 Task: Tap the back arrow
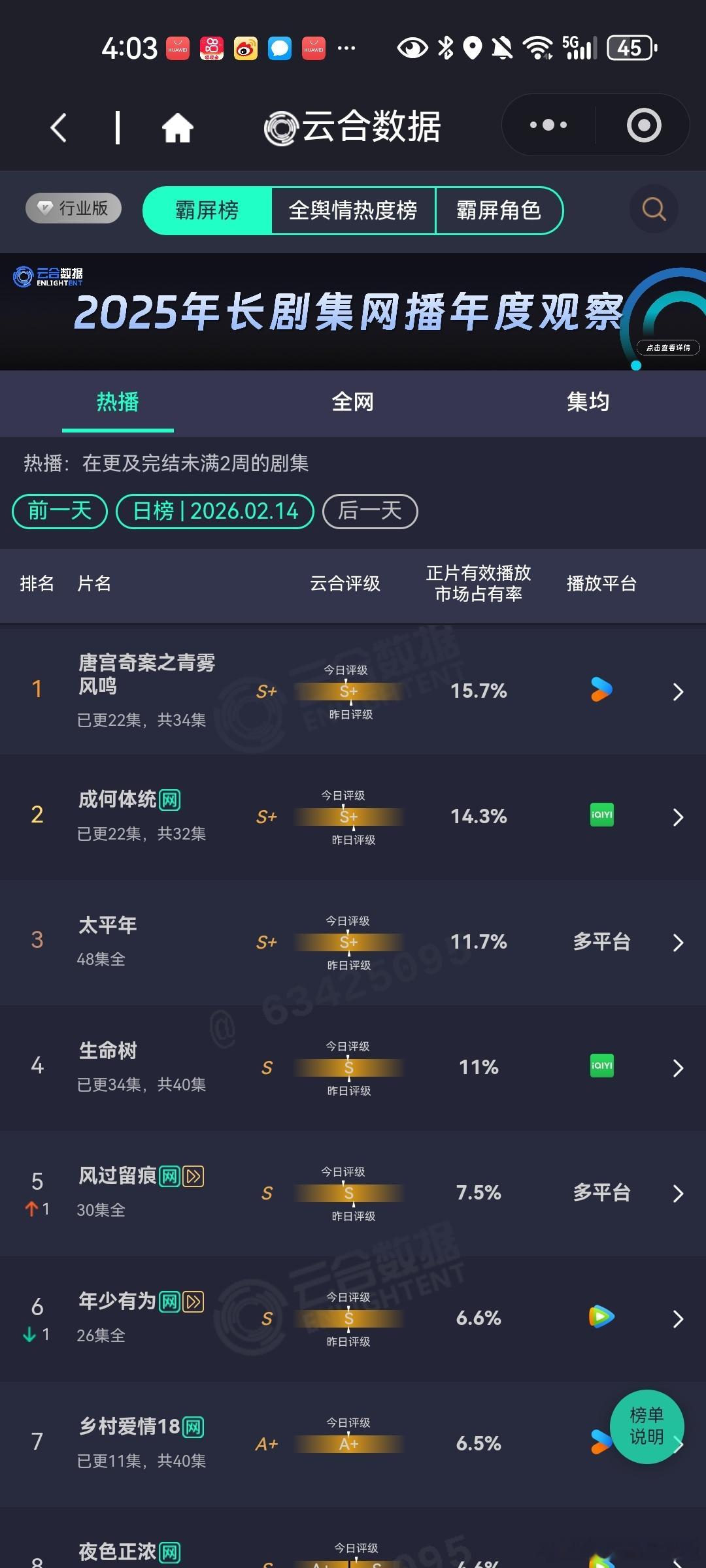tap(59, 126)
